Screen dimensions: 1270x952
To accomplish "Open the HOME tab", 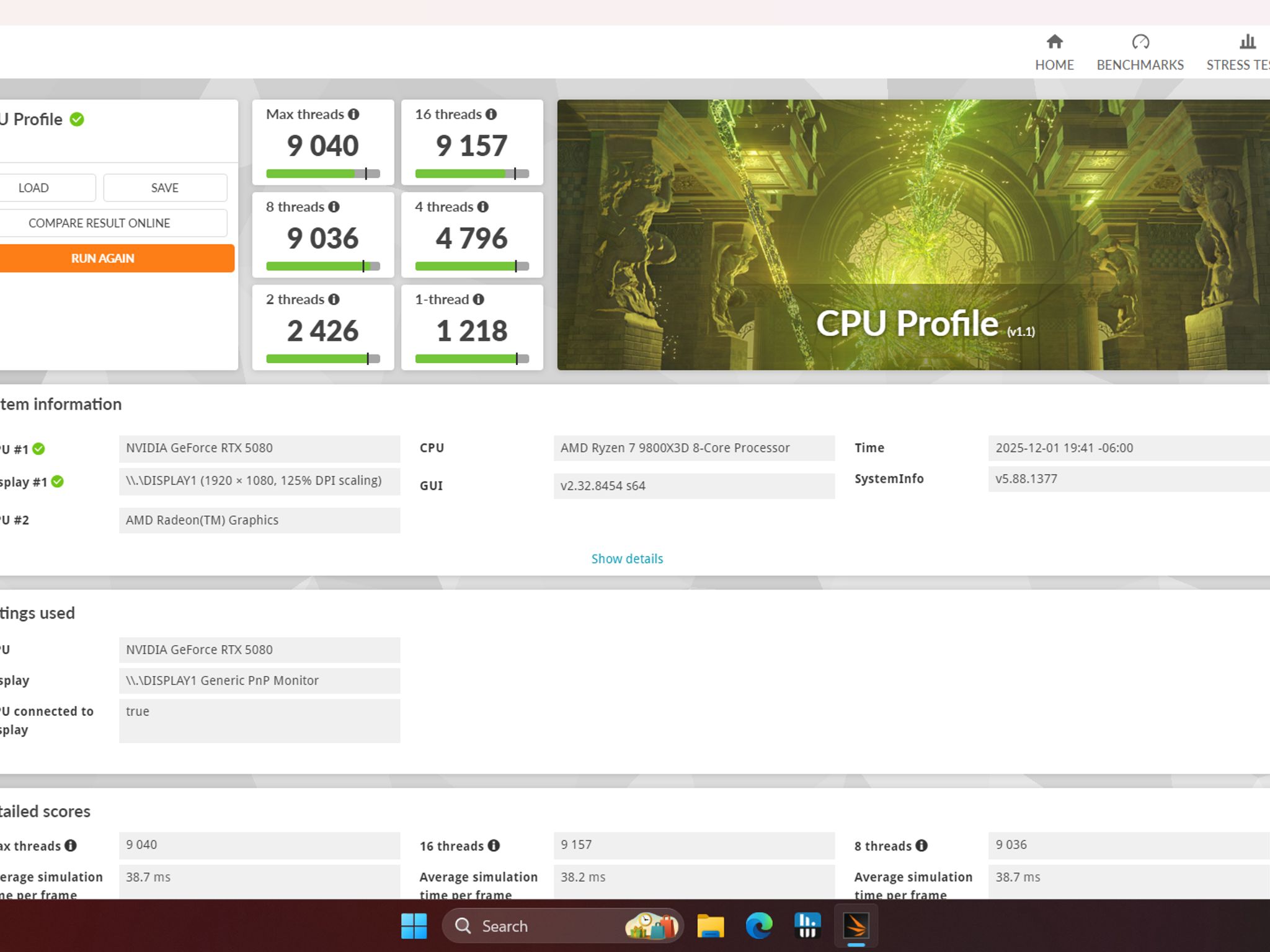I will [x=1054, y=53].
